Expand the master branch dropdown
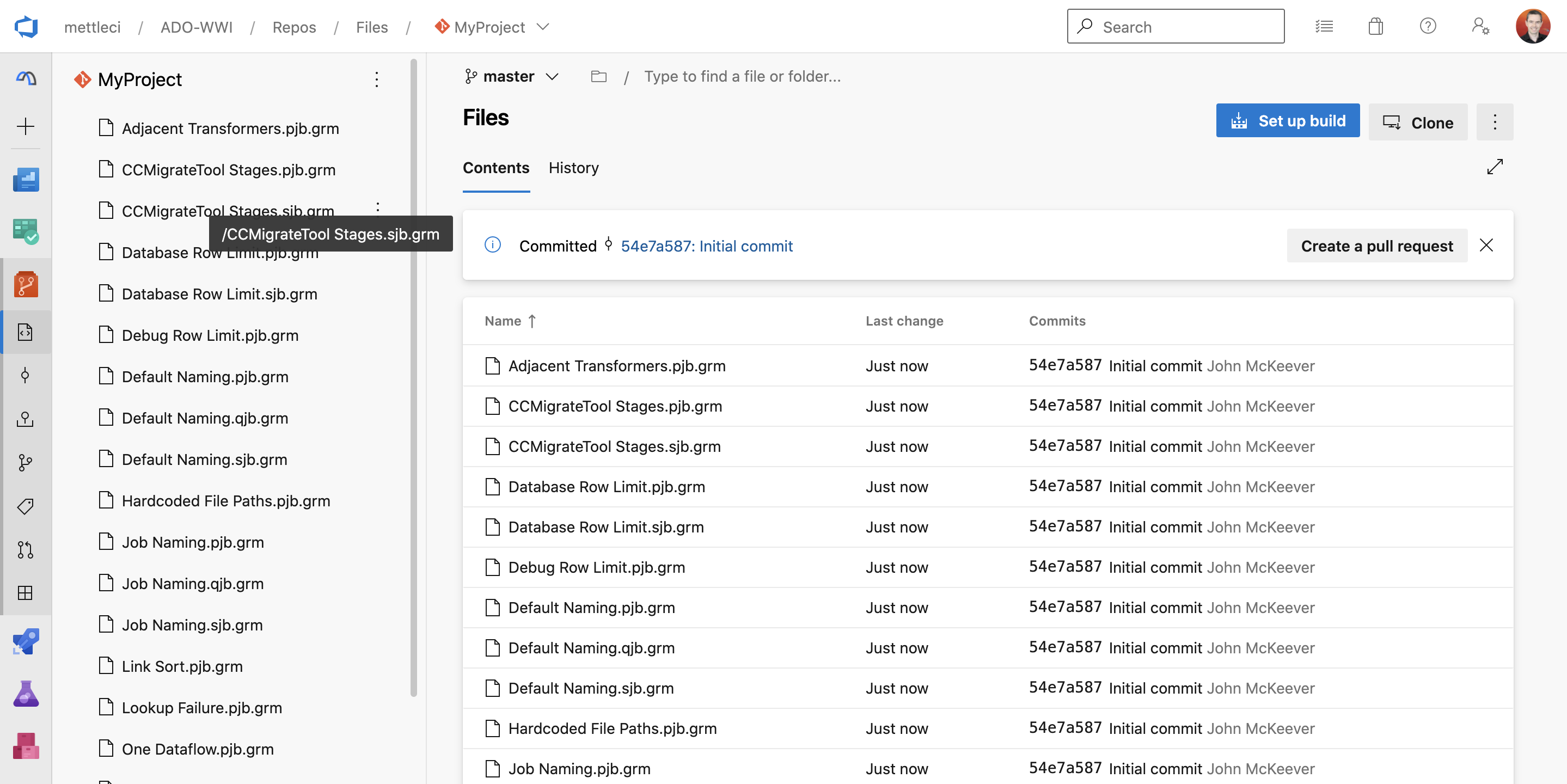Image resolution: width=1567 pixels, height=784 pixels. point(512,77)
